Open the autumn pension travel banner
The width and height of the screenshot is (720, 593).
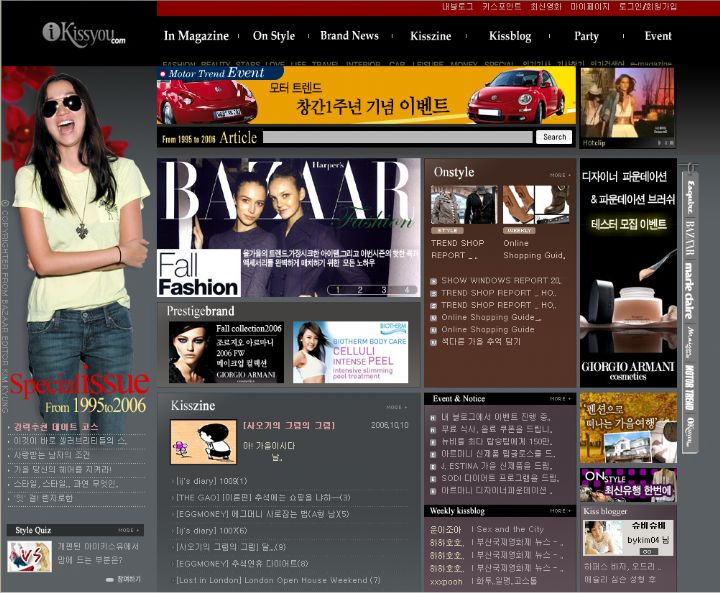pyautogui.click(x=628, y=428)
